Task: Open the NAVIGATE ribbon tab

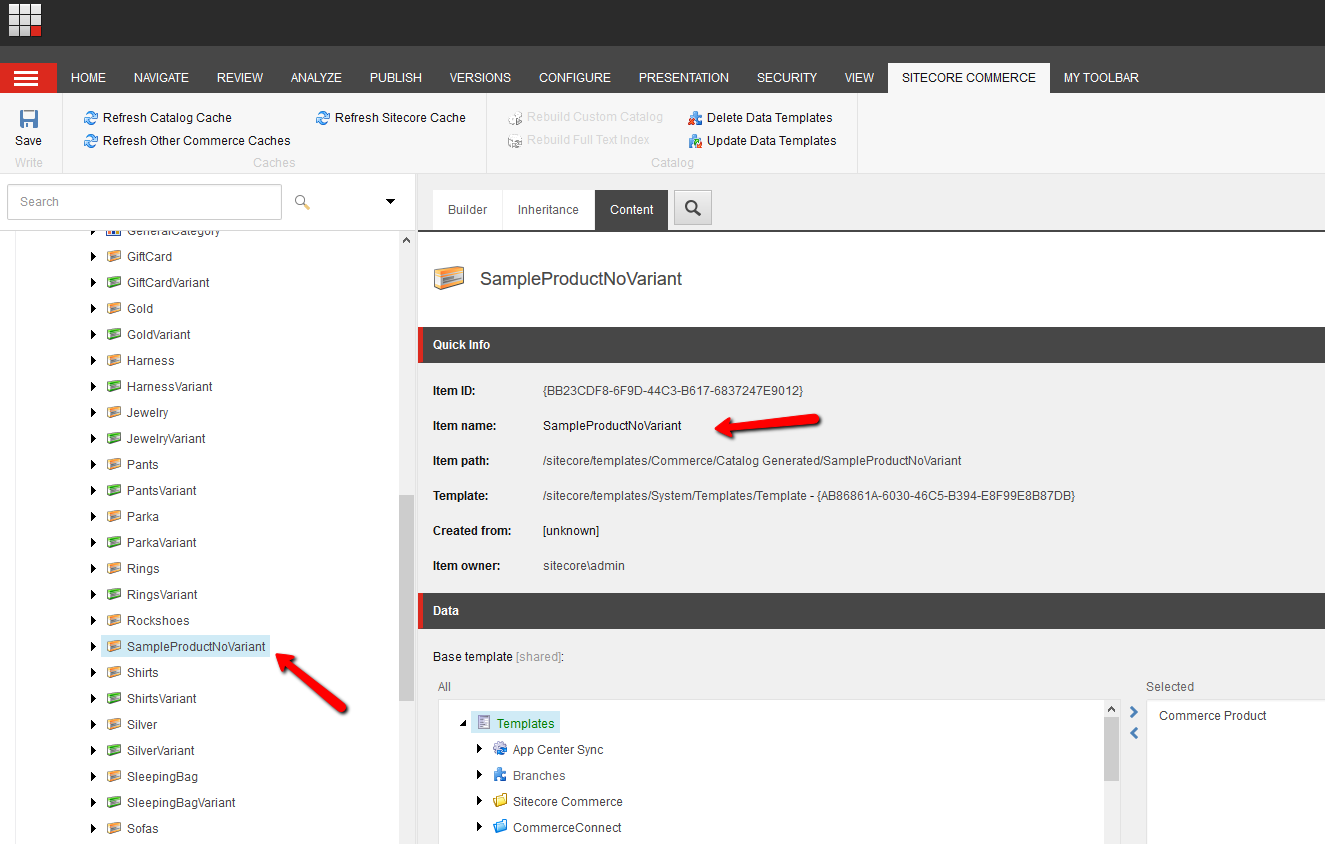Action: point(161,78)
